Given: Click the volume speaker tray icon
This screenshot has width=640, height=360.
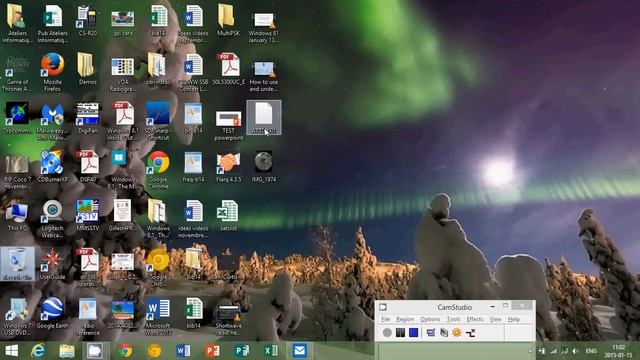Looking at the screenshot, I should click(x=576, y=351).
